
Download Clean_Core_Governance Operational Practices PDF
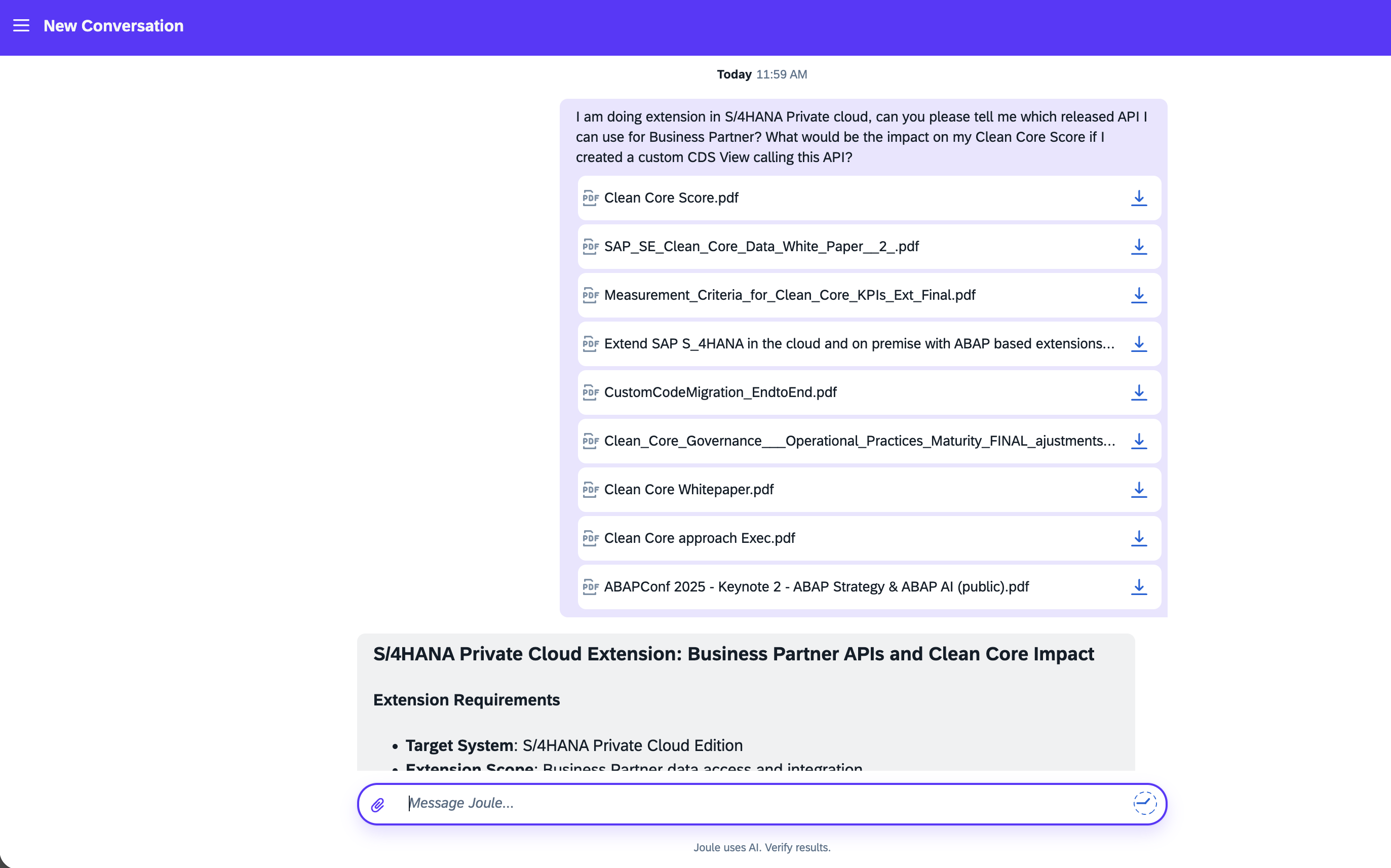click(x=1138, y=441)
